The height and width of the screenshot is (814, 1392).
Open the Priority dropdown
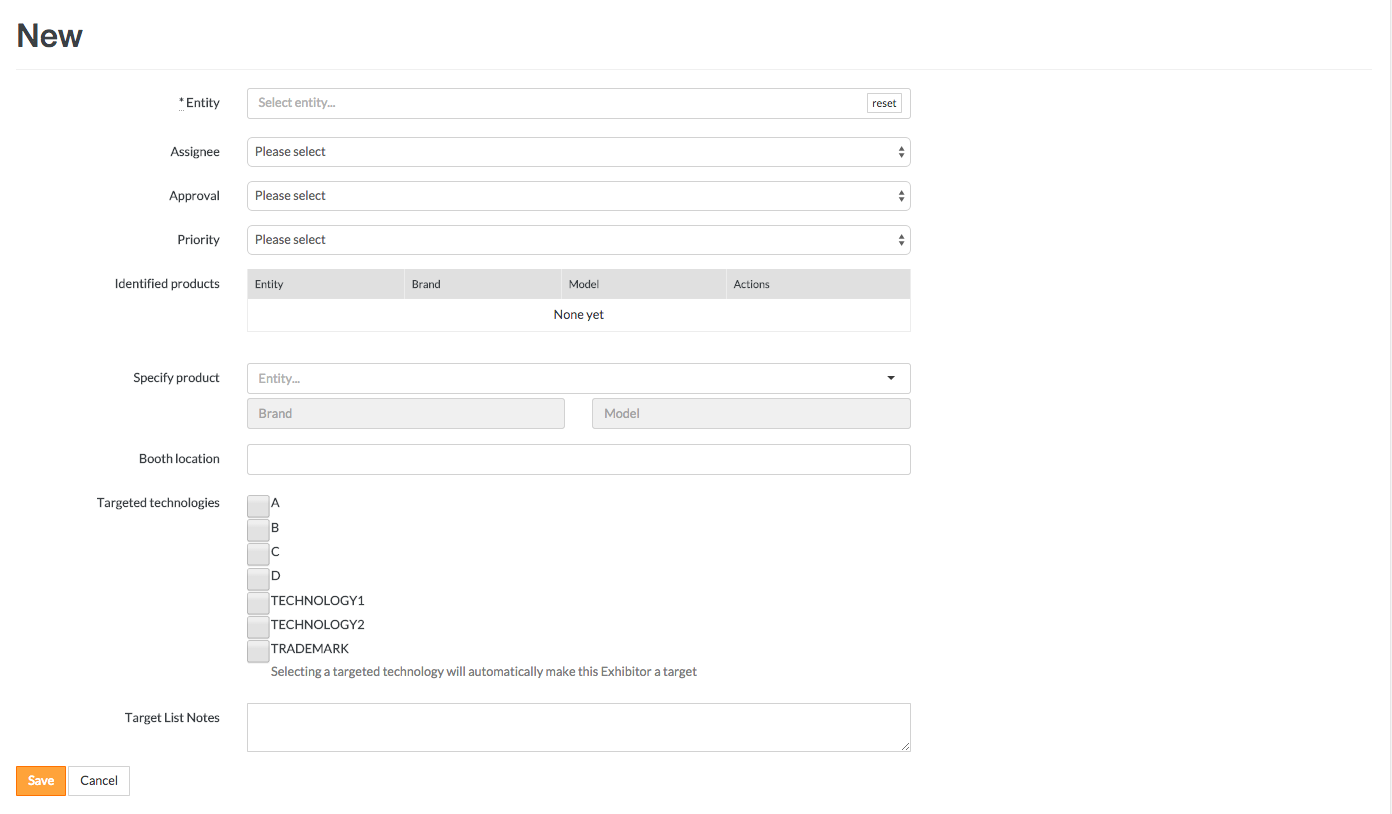[578, 240]
